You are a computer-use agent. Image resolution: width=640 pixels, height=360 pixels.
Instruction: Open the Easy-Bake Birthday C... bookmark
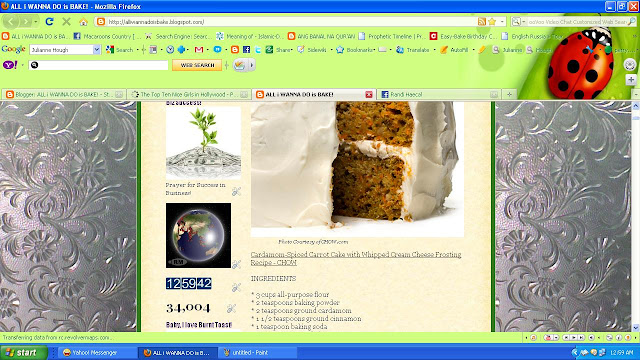(464, 36)
